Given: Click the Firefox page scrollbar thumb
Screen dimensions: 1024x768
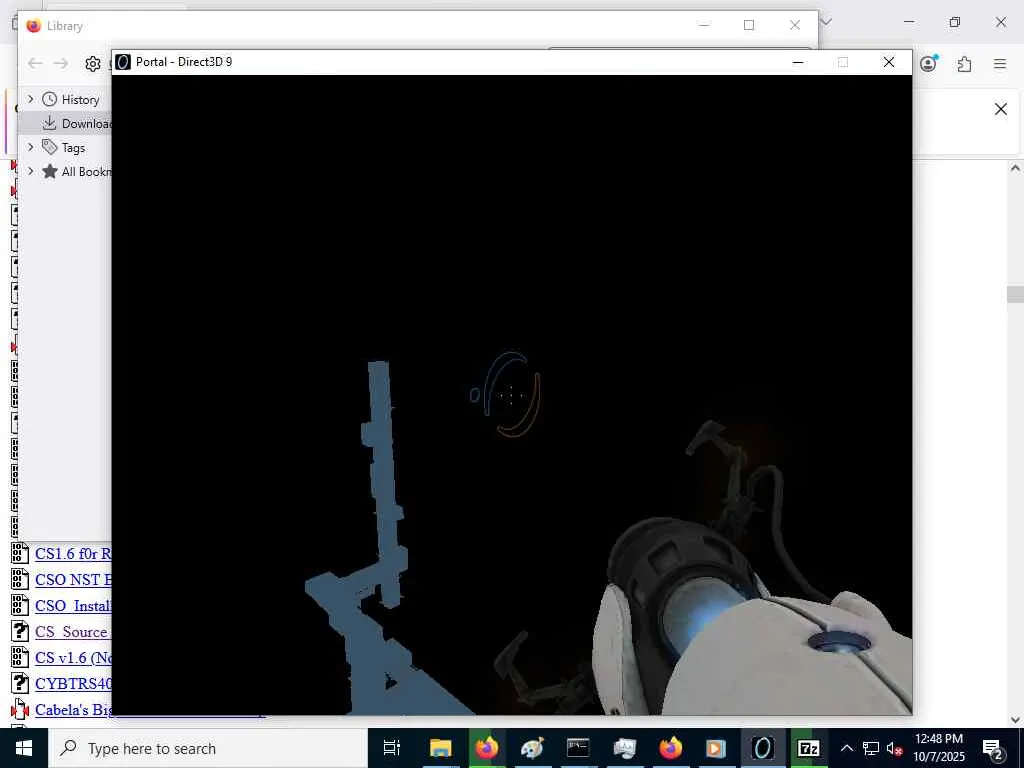Looking at the screenshot, I should click(x=1015, y=295).
